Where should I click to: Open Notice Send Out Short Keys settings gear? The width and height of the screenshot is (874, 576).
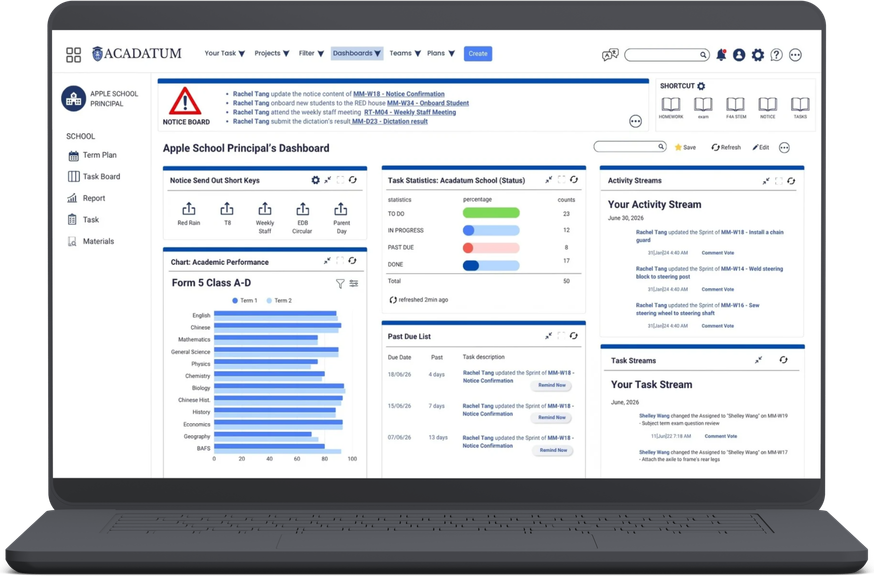pyautogui.click(x=315, y=180)
